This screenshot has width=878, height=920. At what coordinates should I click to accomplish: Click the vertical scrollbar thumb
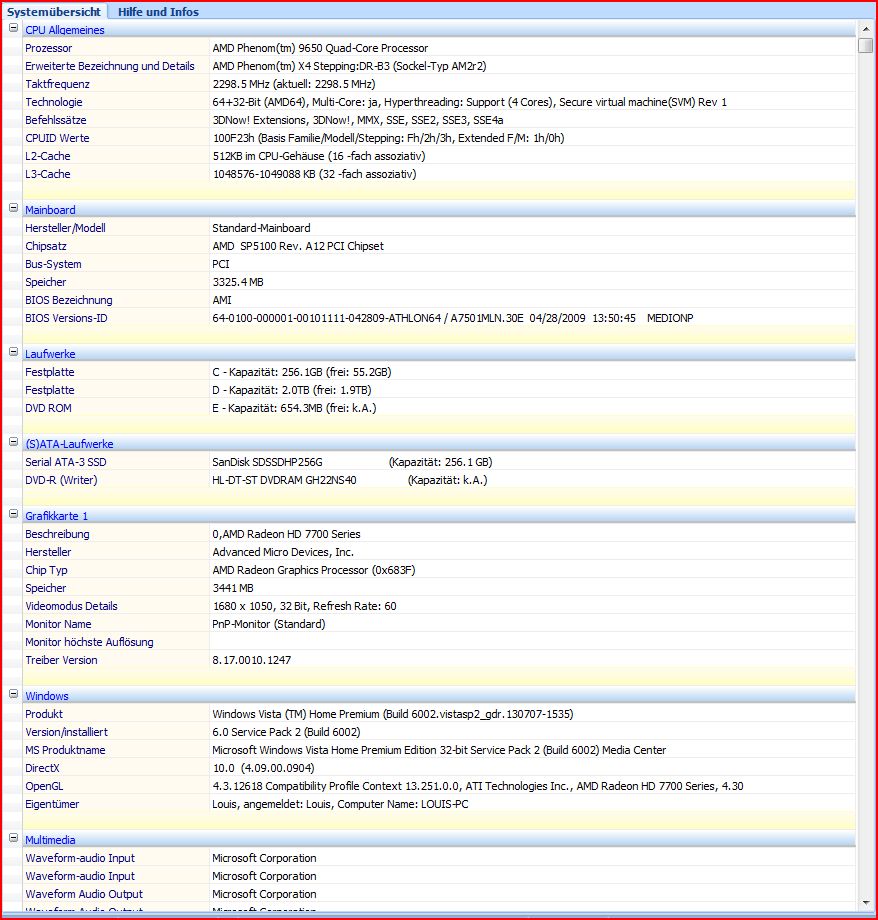point(866,45)
